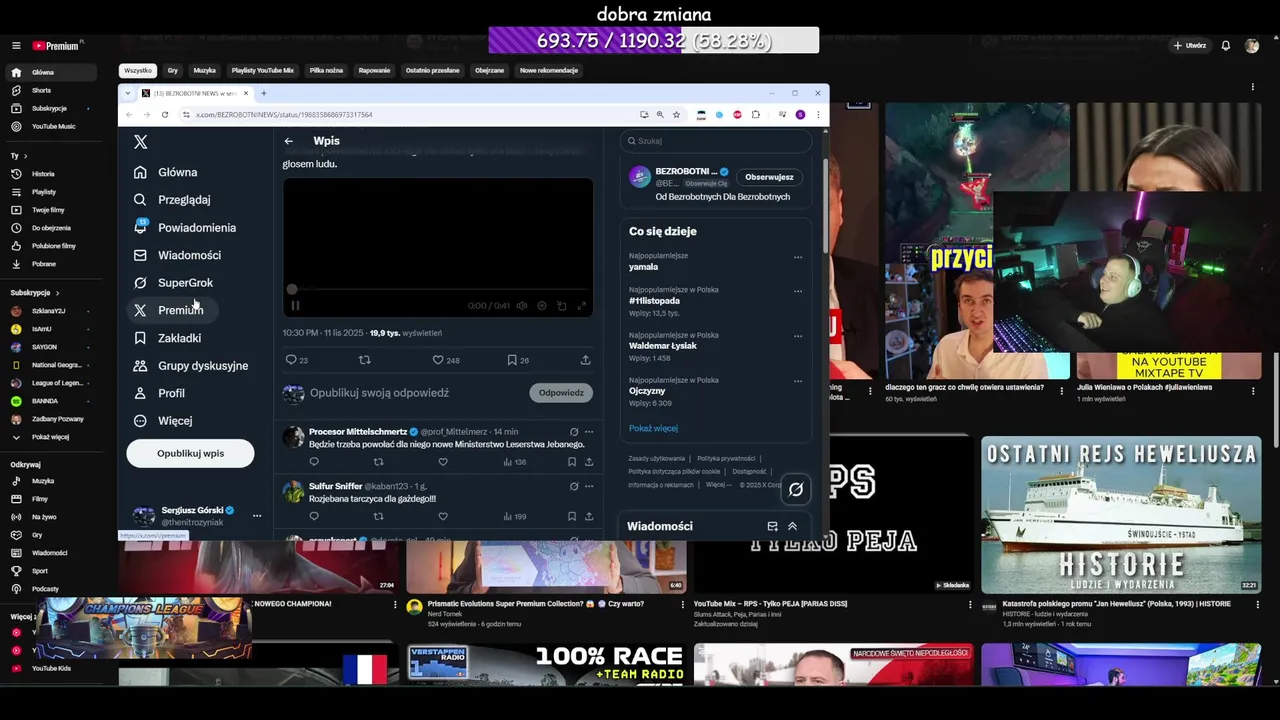1280x720 pixels.
Task: Click the browser address bar URL
Action: (x=284, y=115)
